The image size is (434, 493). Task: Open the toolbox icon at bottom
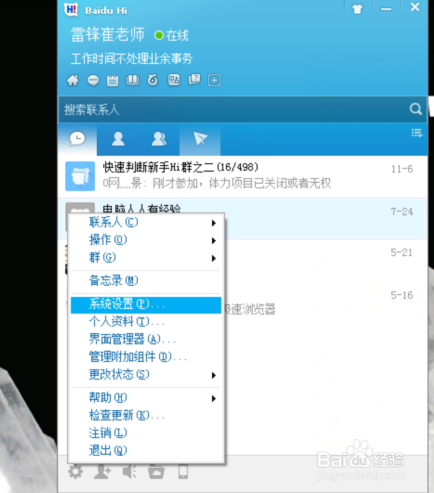[x=156, y=472]
